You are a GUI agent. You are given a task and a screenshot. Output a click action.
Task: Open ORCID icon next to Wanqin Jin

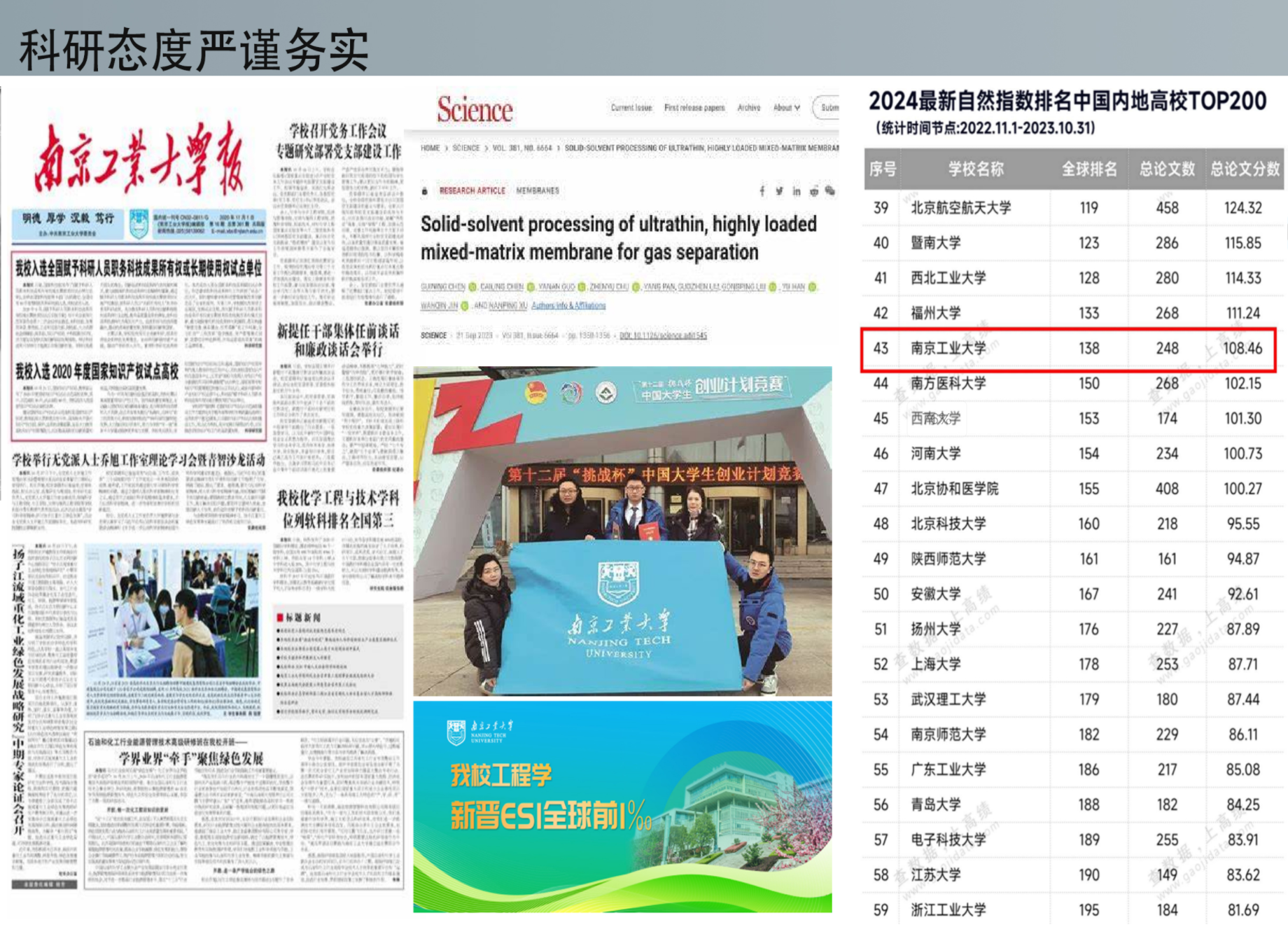click(464, 306)
